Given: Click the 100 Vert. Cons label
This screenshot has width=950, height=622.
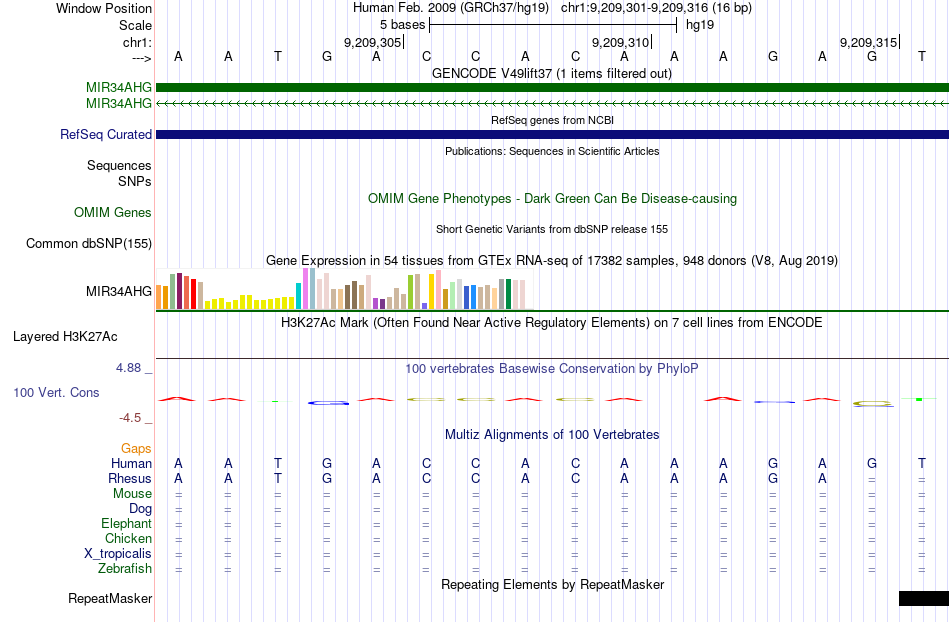Looking at the screenshot, I should pyautogui.click(x=56, y=392).
